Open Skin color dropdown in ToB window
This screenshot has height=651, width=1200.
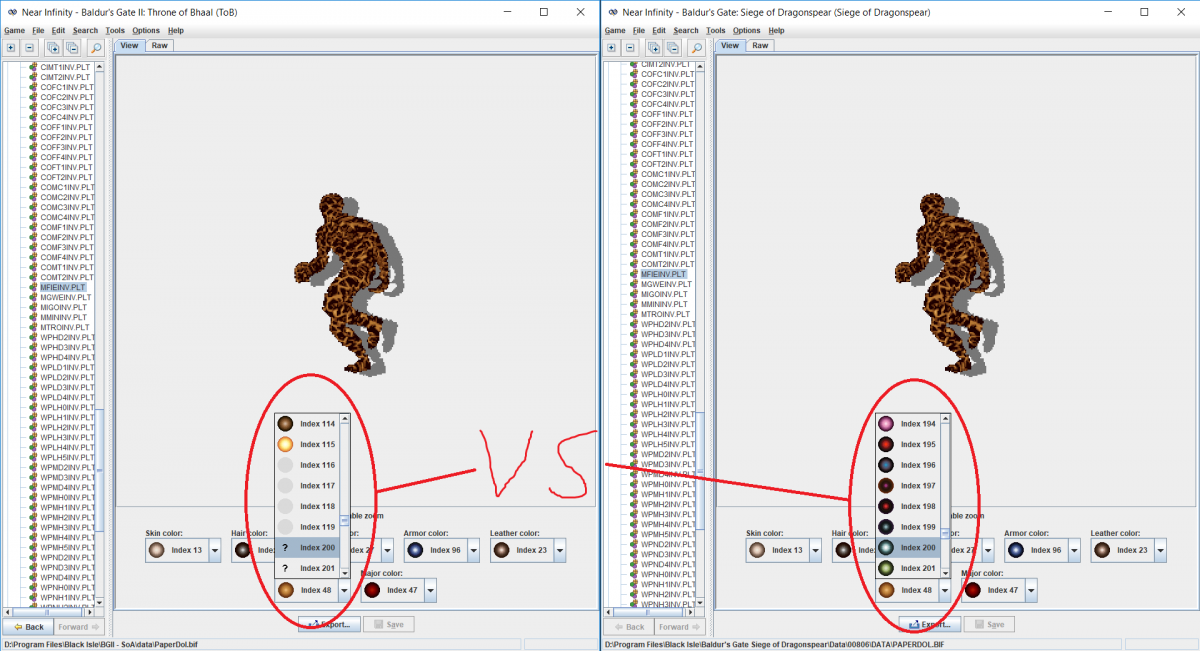pyautogui.click(x=214, y=550)
